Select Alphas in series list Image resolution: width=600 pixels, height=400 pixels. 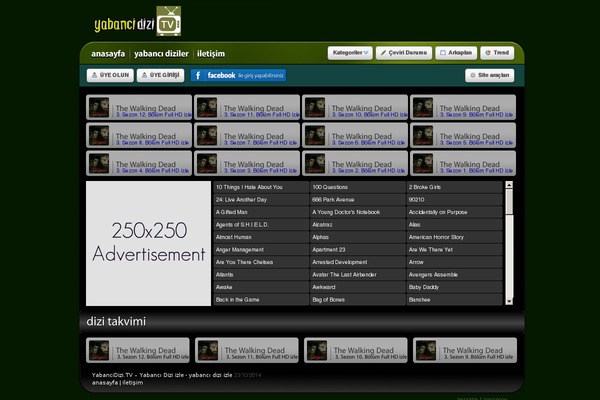coord(358,237)
